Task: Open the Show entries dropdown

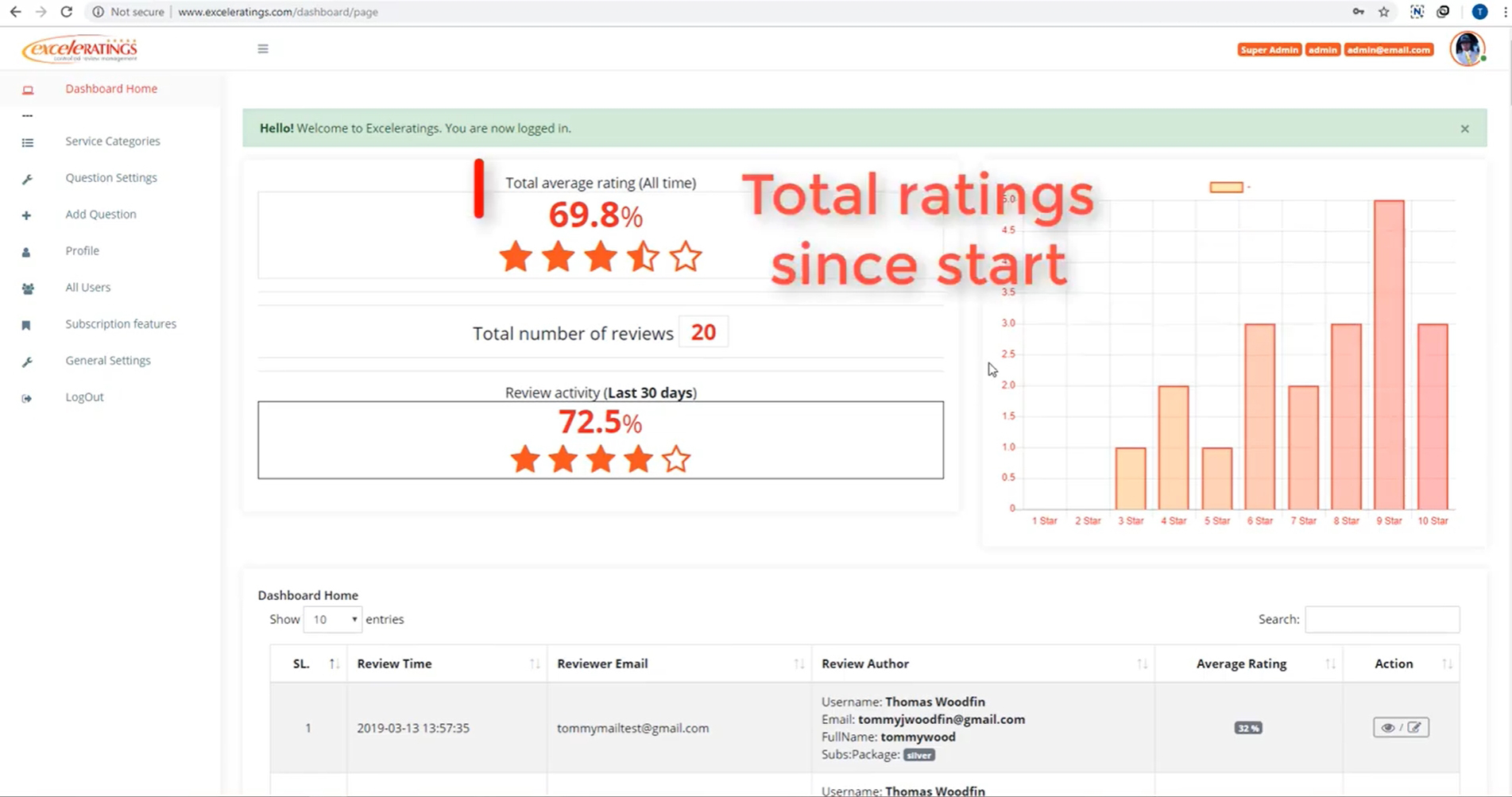Action: coord(333,619)
